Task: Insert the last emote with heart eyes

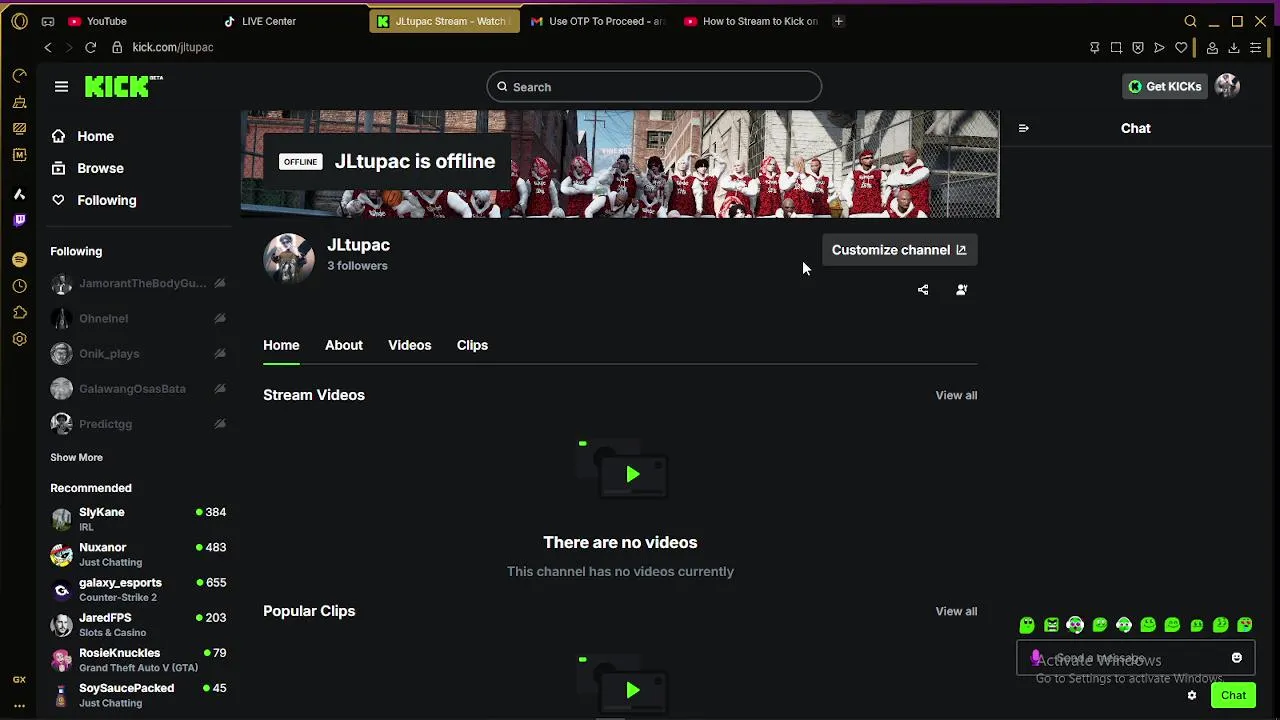Action: [x=1245, y=625]
